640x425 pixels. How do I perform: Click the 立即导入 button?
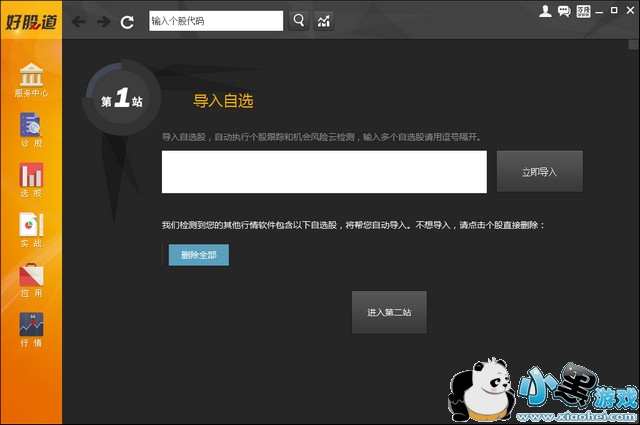(540, 171)
